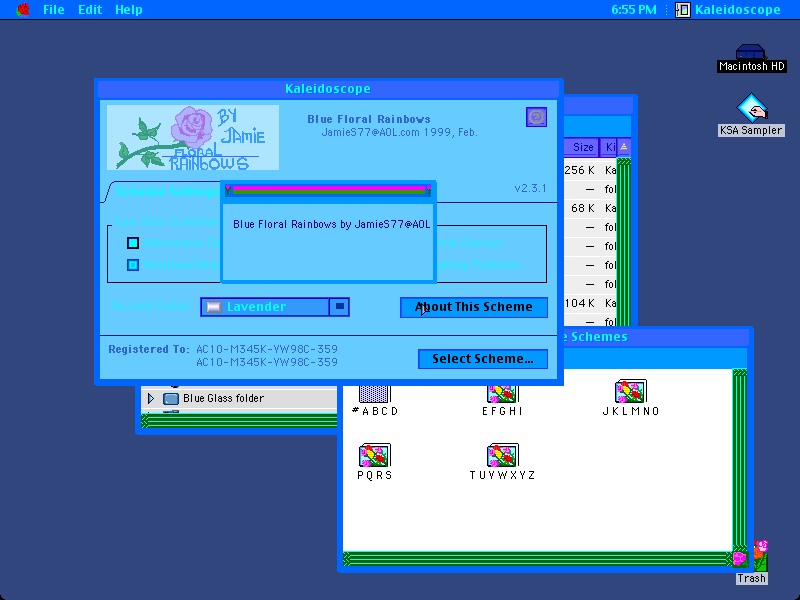Click the Kaleidoscope window title bar
This screenshot has height=600, width=800.
pos(328,89)
